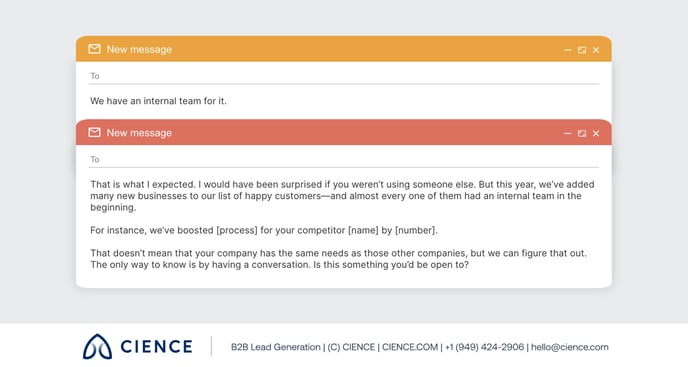Maximize the red New message window
This screenshot has width=688, height=367.
pos(582,133)
